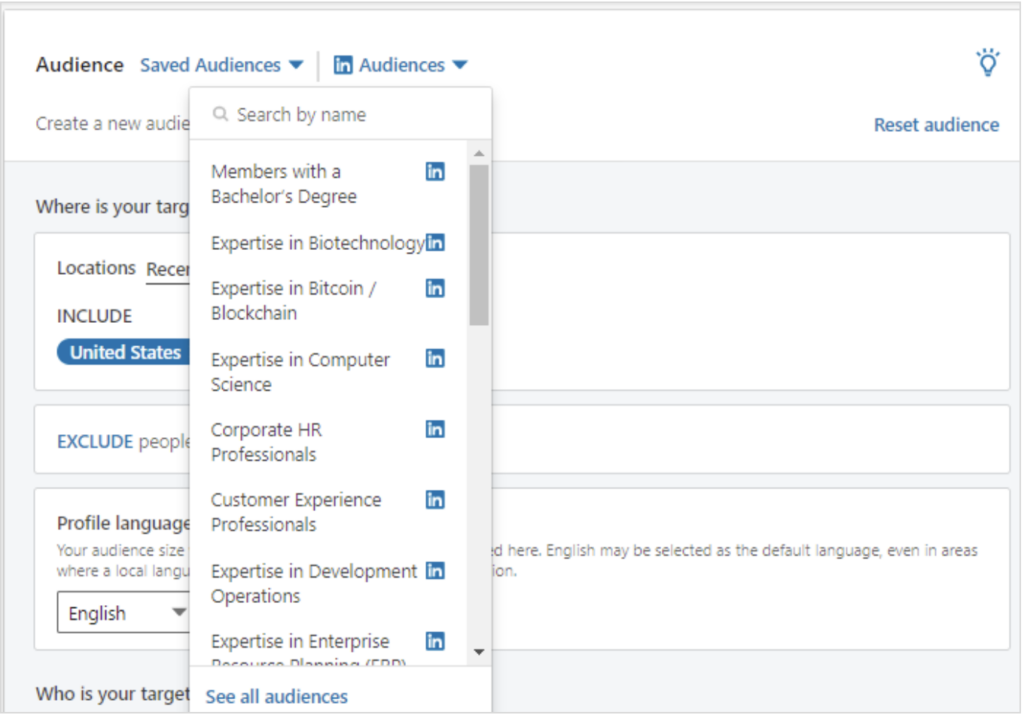Click the Reset audience link
The height and width of the screenshot is (718, 1024).
tap(936, 125)
